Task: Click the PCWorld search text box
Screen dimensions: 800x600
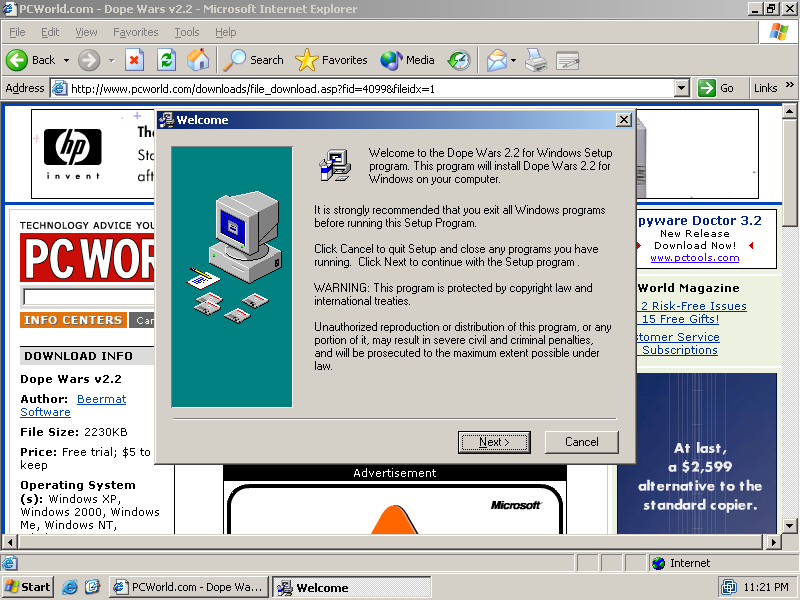Action: click(x=88, y=296)
